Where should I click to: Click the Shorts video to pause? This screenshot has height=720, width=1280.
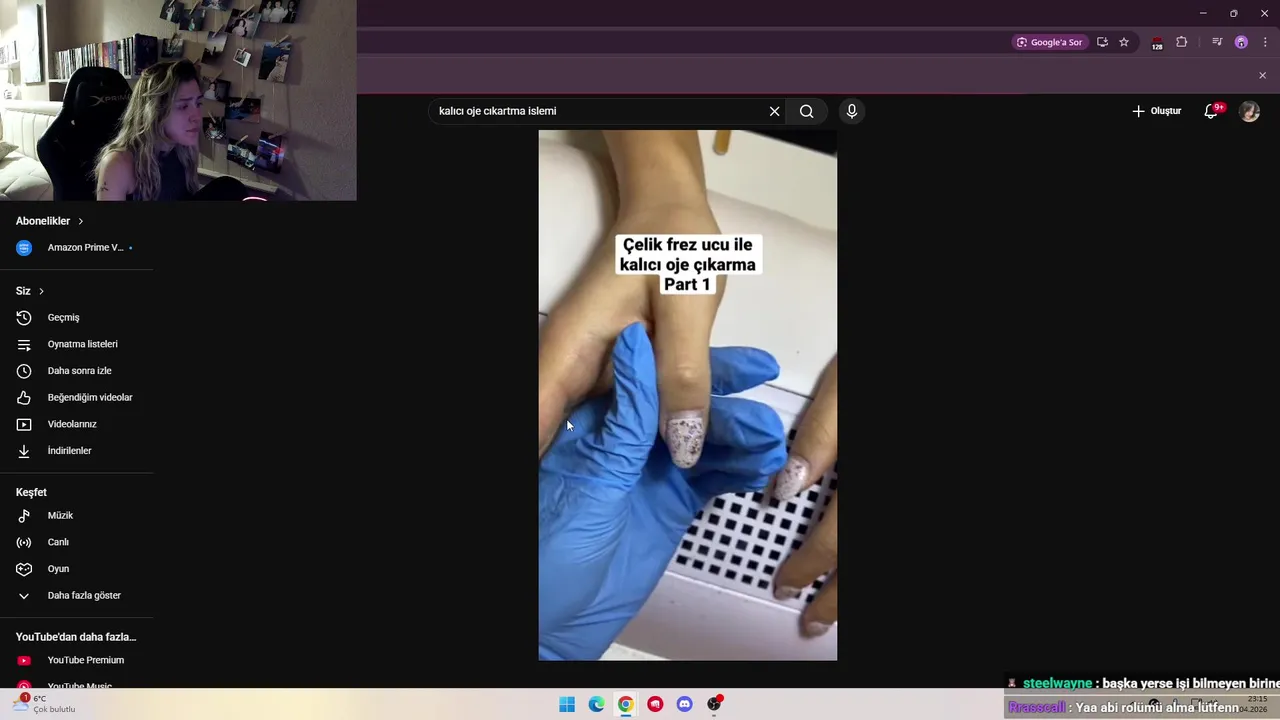tap(688, 395)
